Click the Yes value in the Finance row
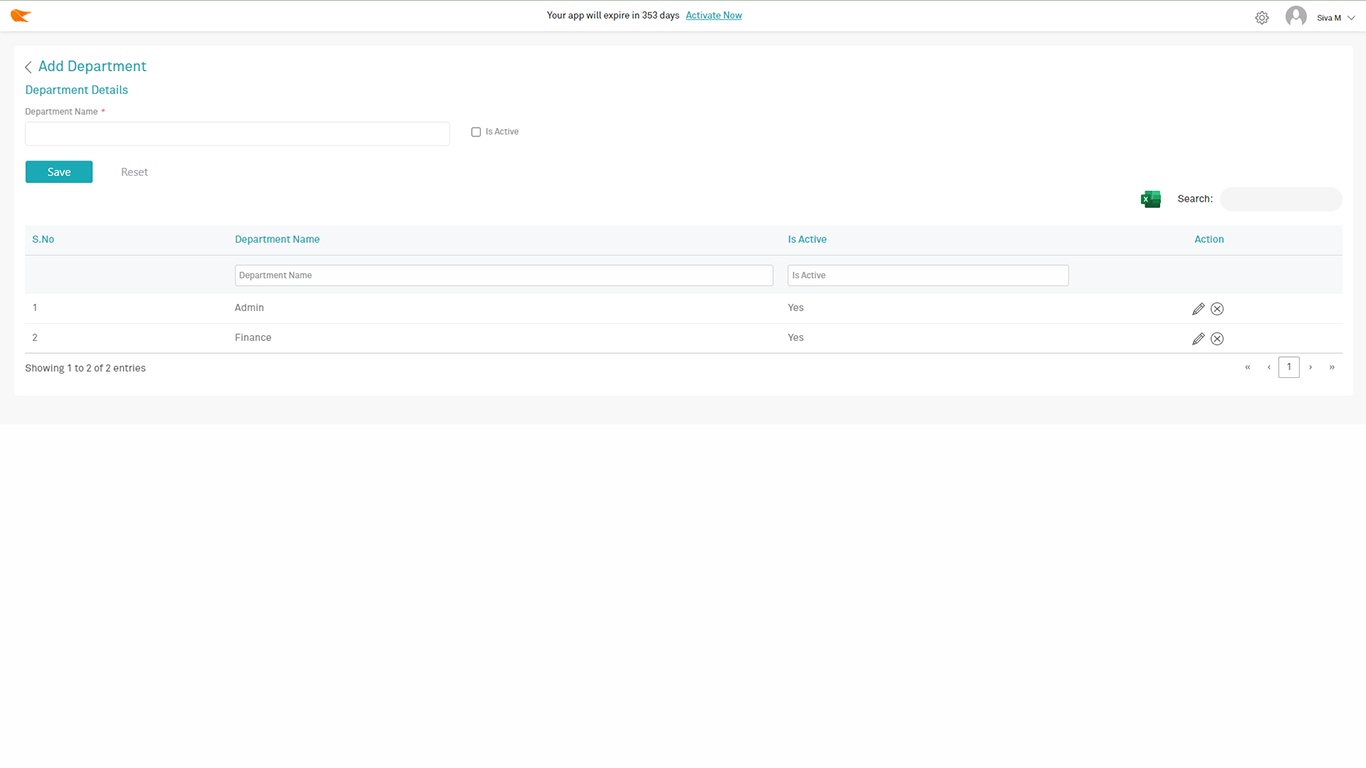Viewport: 1366px width, 768px height. 796,338
